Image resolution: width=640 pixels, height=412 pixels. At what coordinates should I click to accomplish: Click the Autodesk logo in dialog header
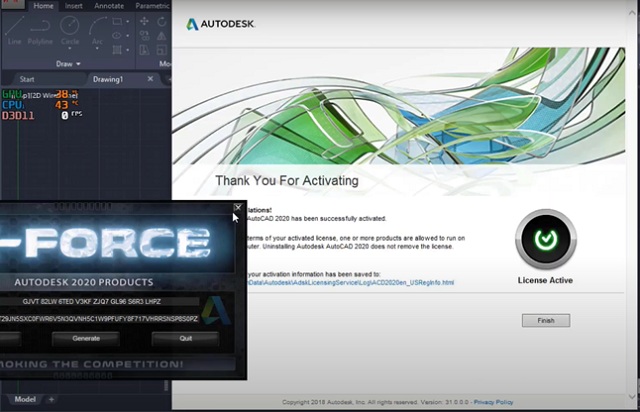click(220, 24)
